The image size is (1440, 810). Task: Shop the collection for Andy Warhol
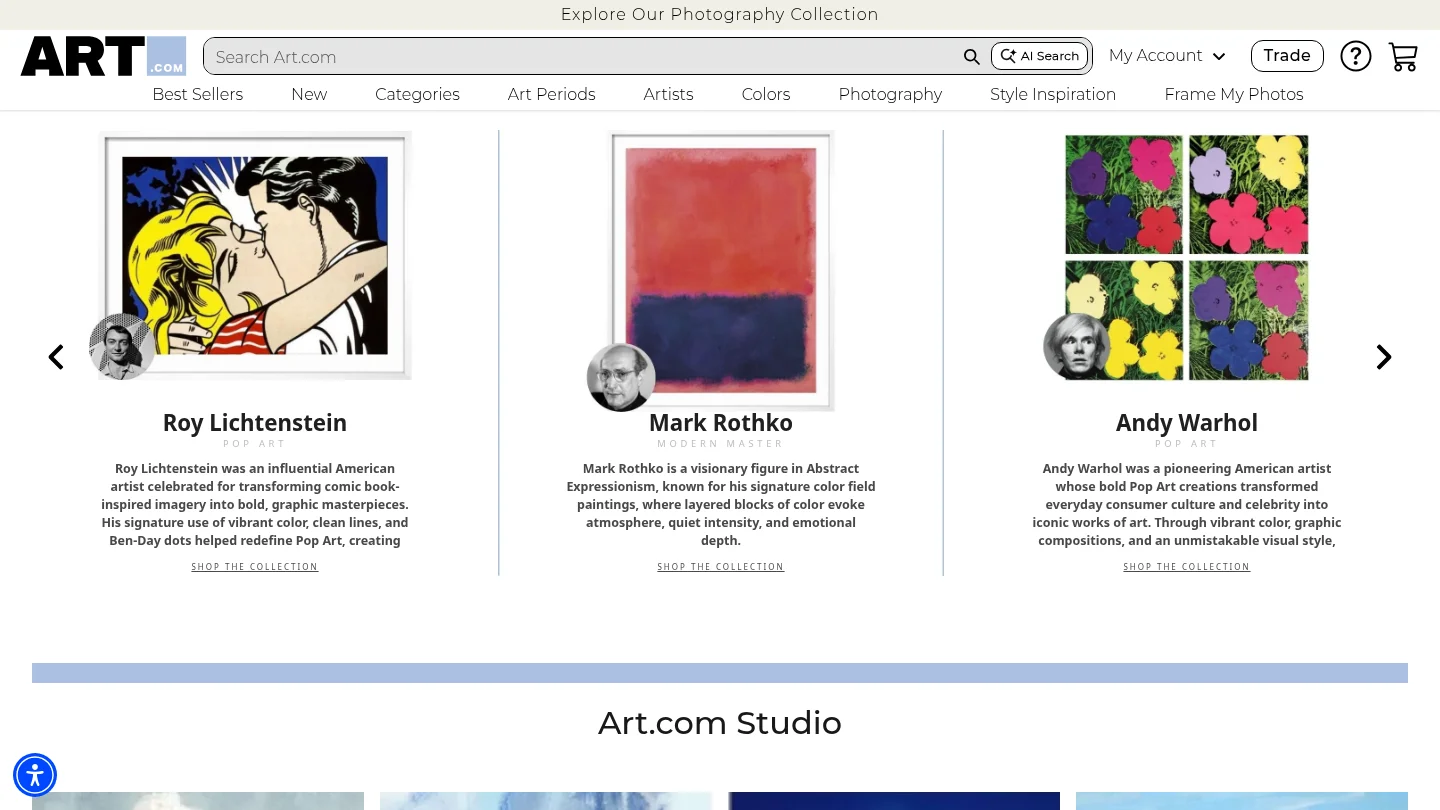[x=1187, y=567]
